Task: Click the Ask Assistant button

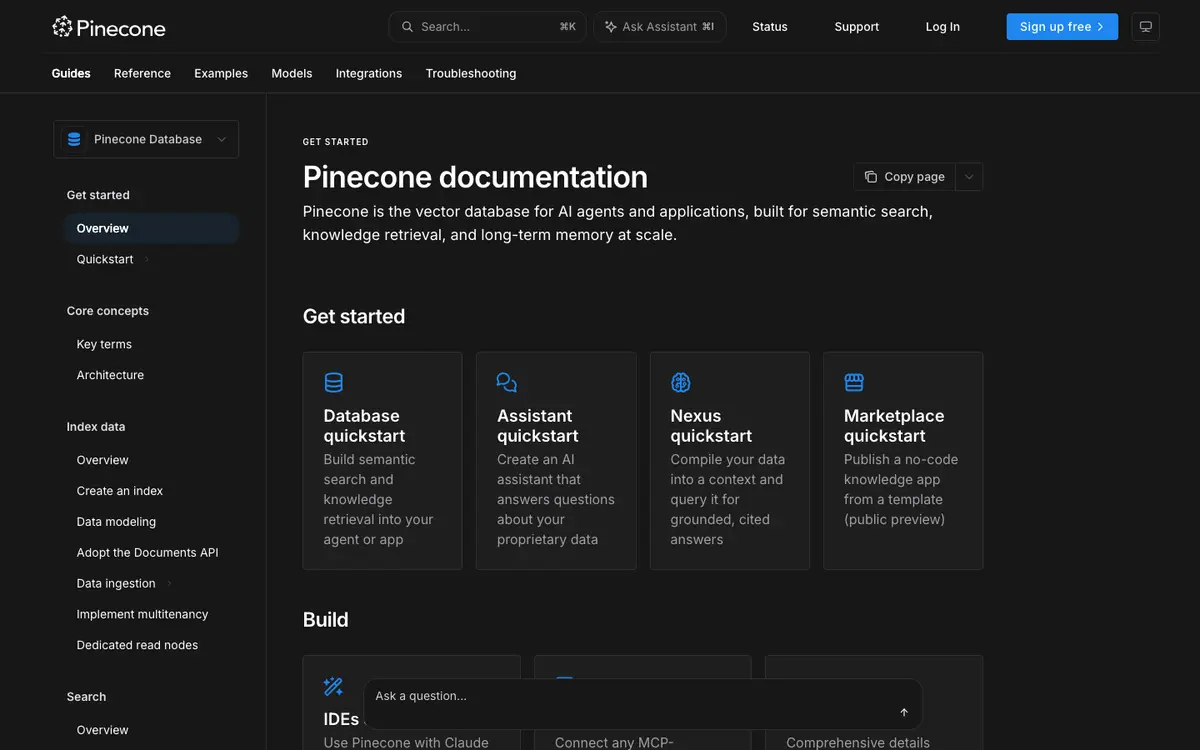Action: coord(660,27)
